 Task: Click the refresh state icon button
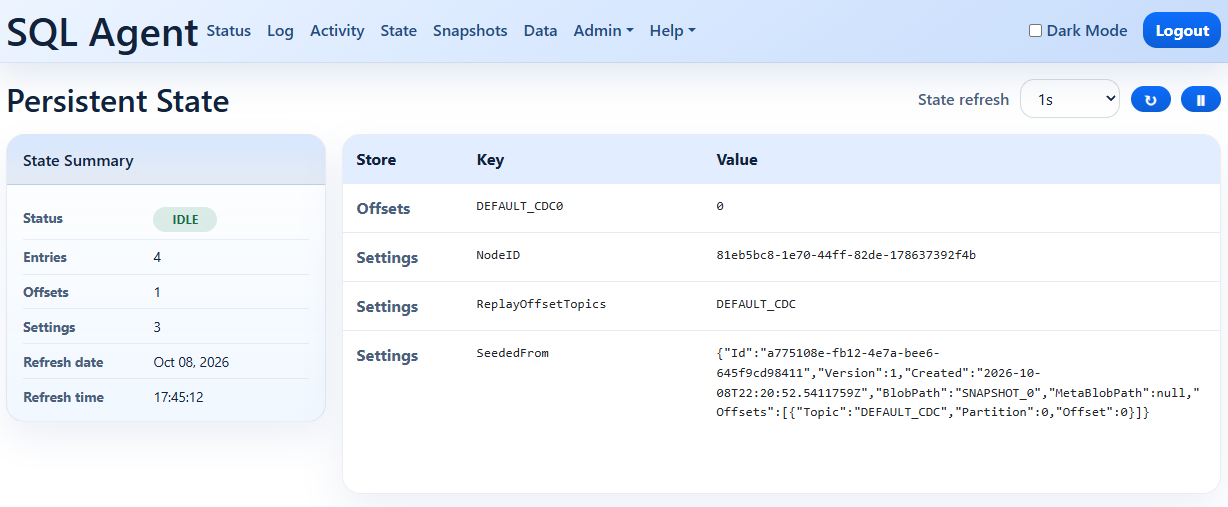tap(1150, 100)
